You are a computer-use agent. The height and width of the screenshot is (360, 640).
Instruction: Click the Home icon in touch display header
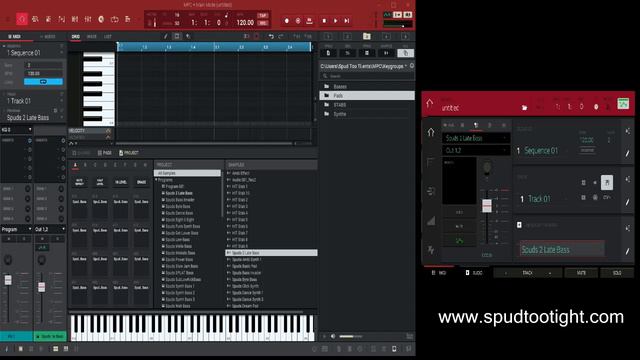[429, 104]
